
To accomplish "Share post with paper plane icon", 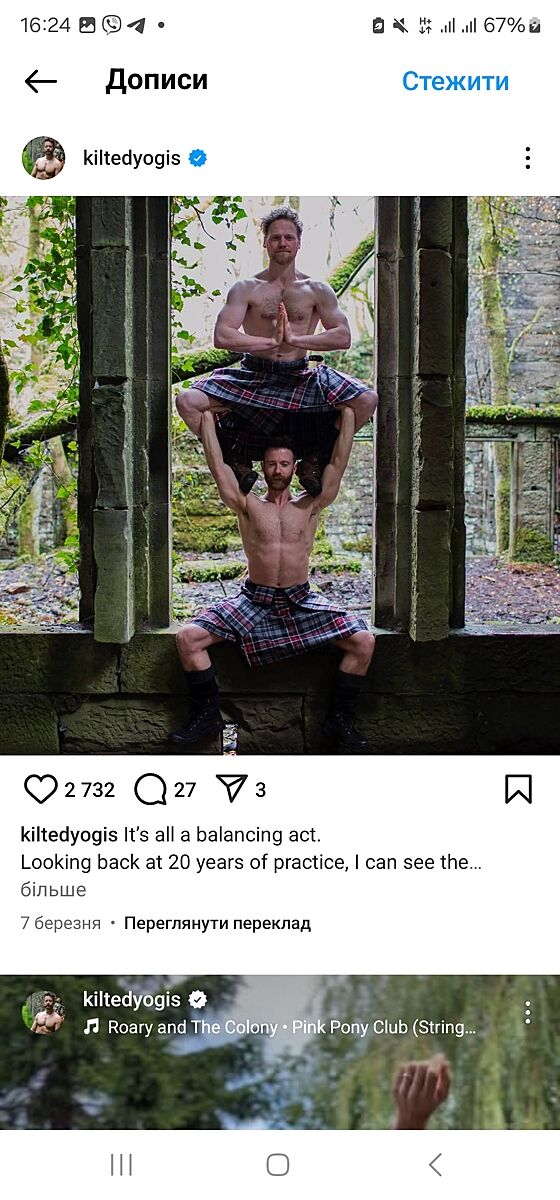I will coord(231,790).
